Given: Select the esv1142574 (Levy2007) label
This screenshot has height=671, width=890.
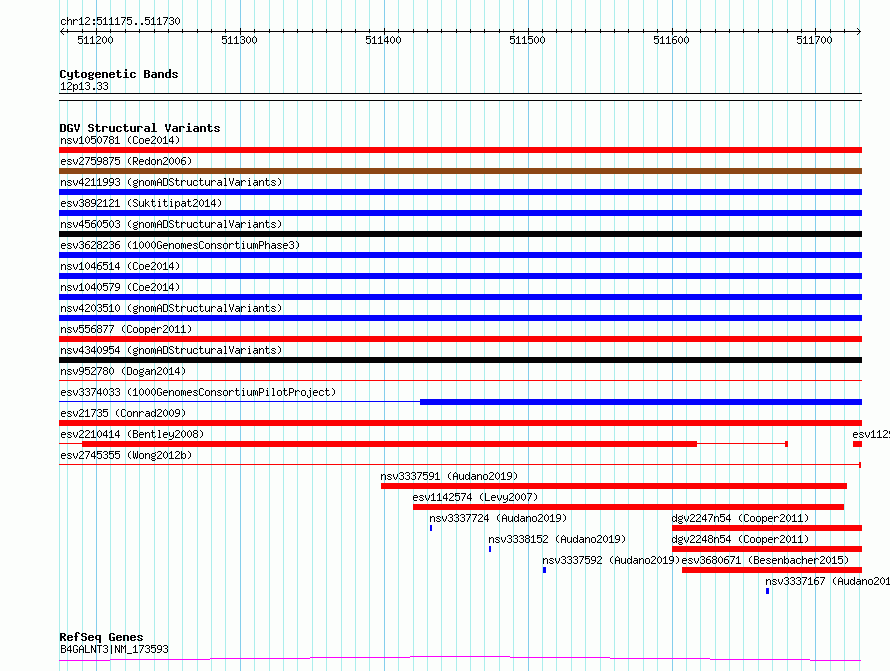Looking at the screenshot, I should click(x=475, y=497).
